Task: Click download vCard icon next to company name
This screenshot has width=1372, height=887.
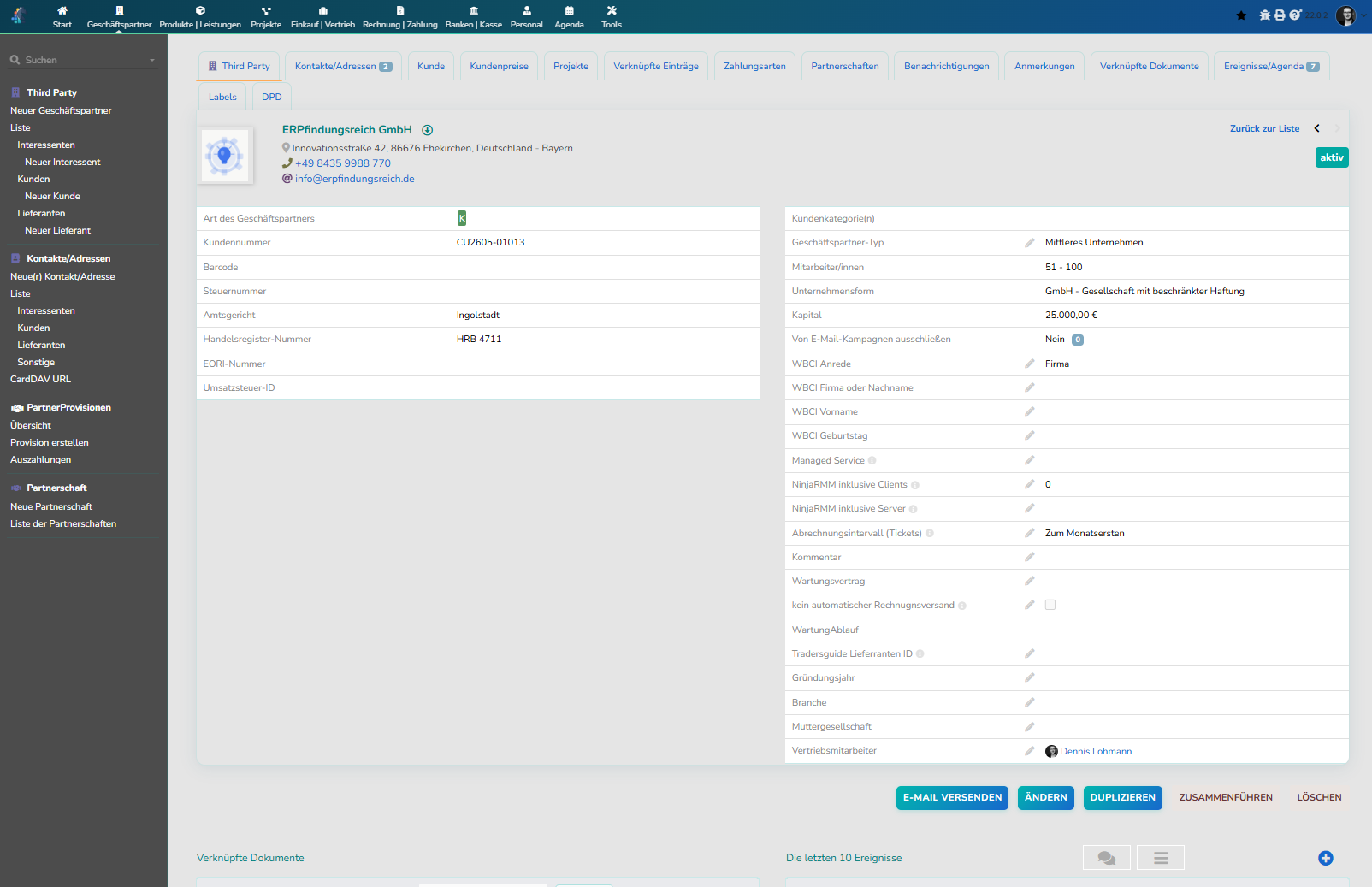Action: point(428,130)
